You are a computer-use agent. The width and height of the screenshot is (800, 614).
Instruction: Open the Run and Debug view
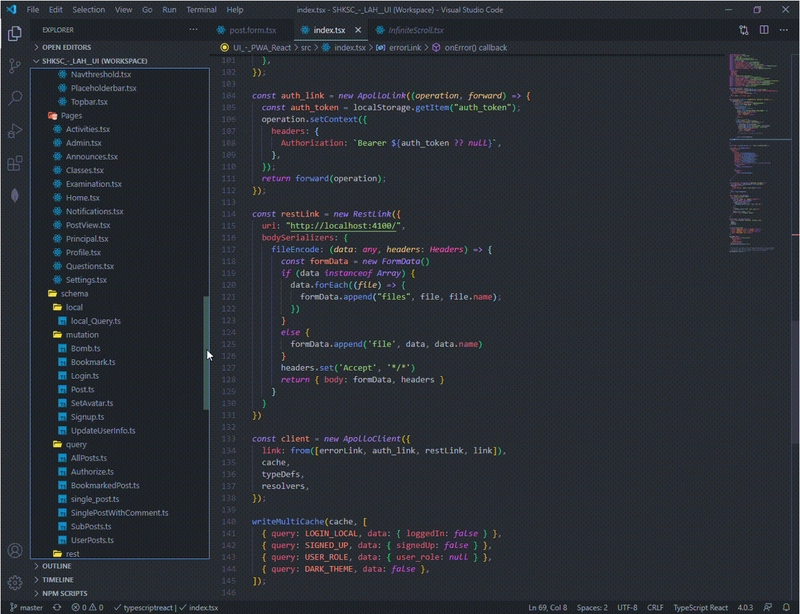pyautogui.click(x=15, y=131)
